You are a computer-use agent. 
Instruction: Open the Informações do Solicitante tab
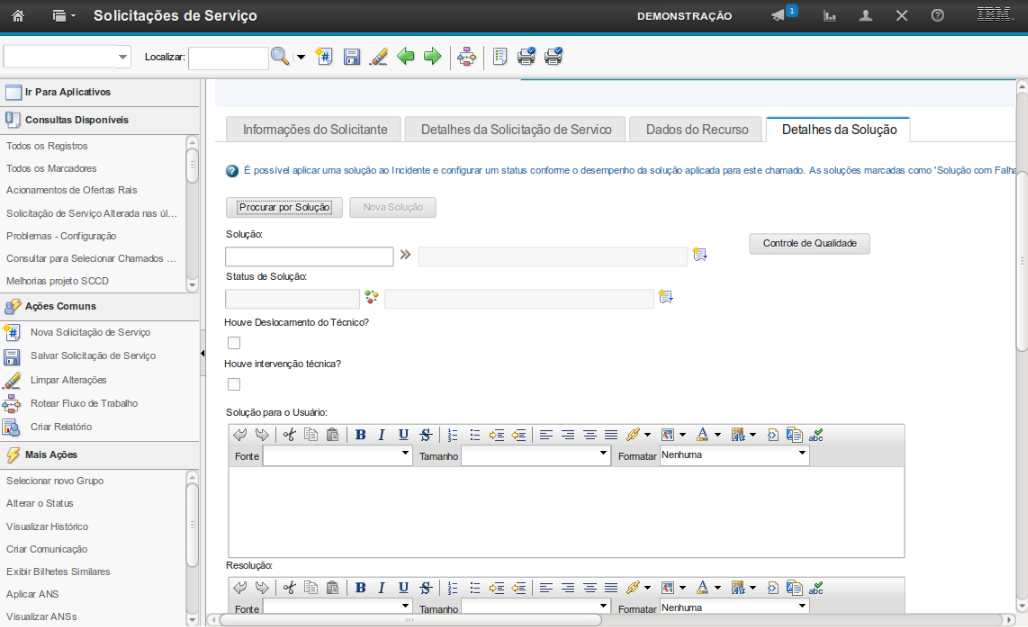(x=314, y=129)
